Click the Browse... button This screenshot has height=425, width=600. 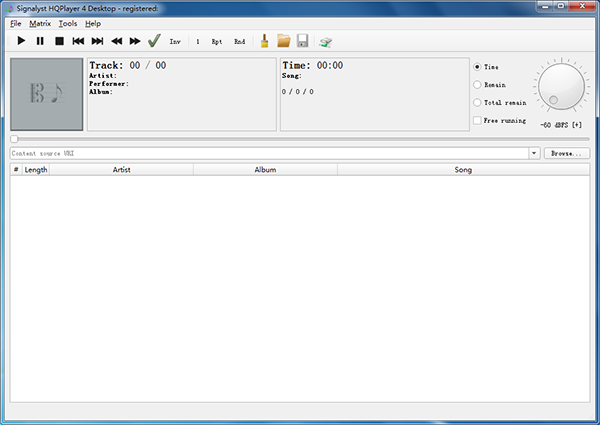567,154
